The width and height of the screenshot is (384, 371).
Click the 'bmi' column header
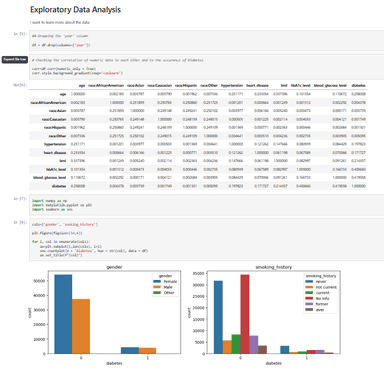click(284, 85)
